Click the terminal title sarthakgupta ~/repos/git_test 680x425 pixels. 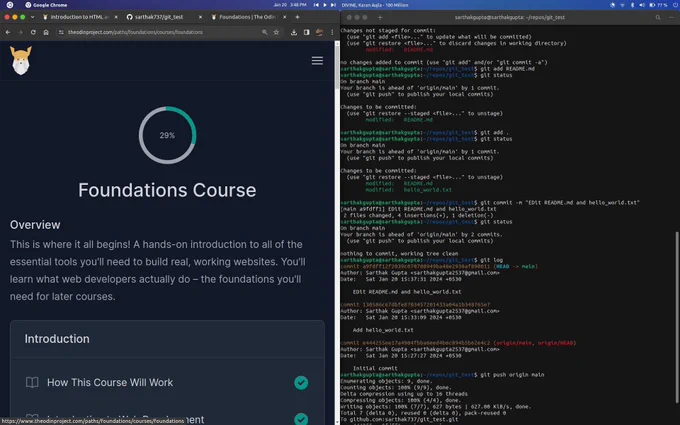[510, 17]
